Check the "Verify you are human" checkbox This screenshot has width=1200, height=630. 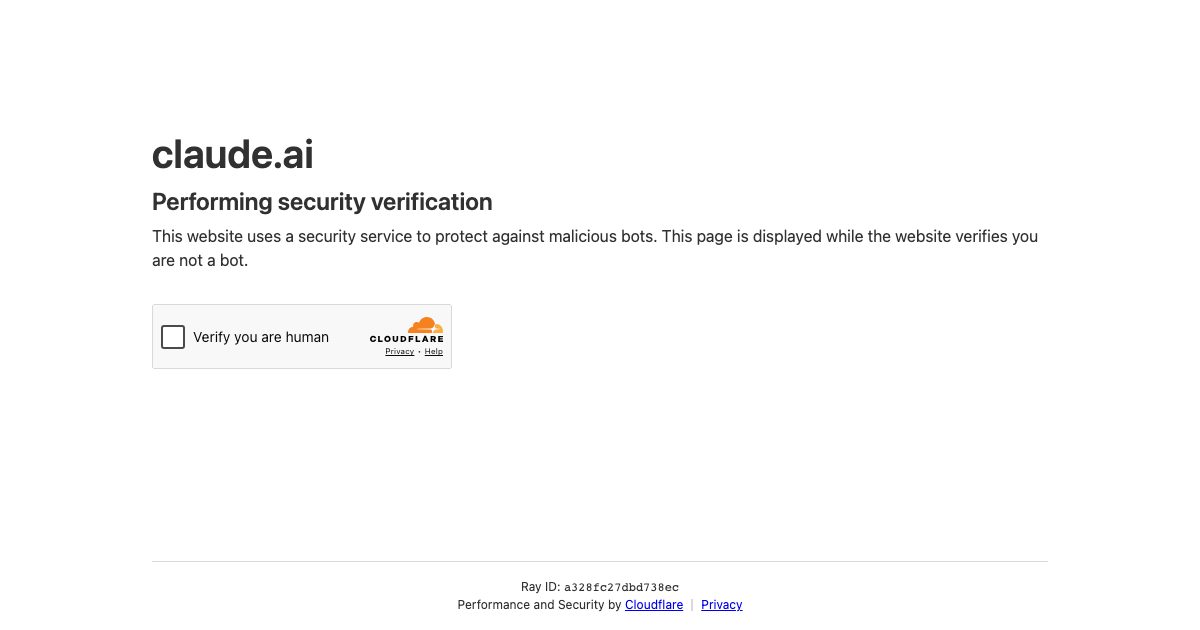(x=173, y=337)
